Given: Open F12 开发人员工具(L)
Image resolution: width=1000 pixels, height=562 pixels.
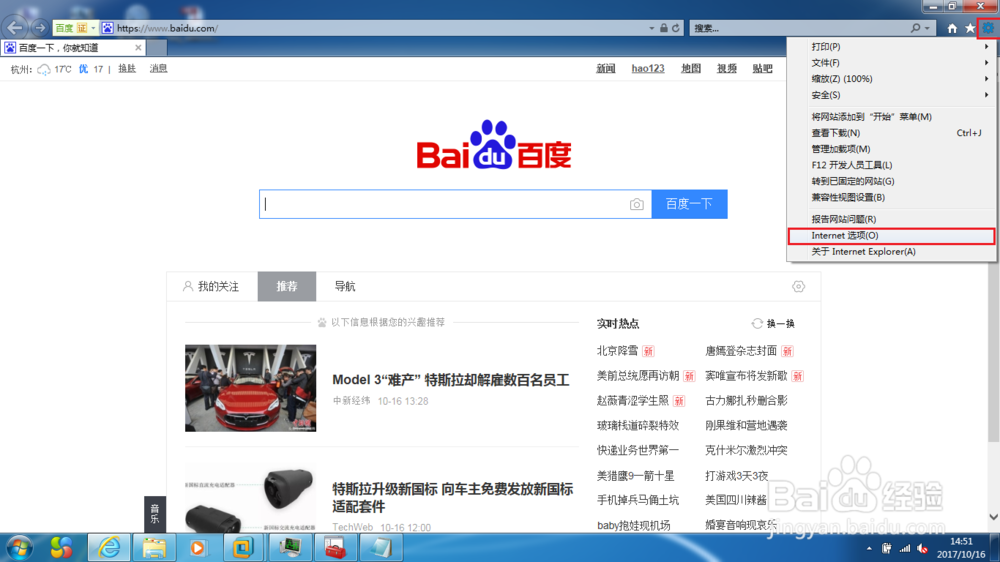Looking at the screenshot, I should [x=892, y=165].
